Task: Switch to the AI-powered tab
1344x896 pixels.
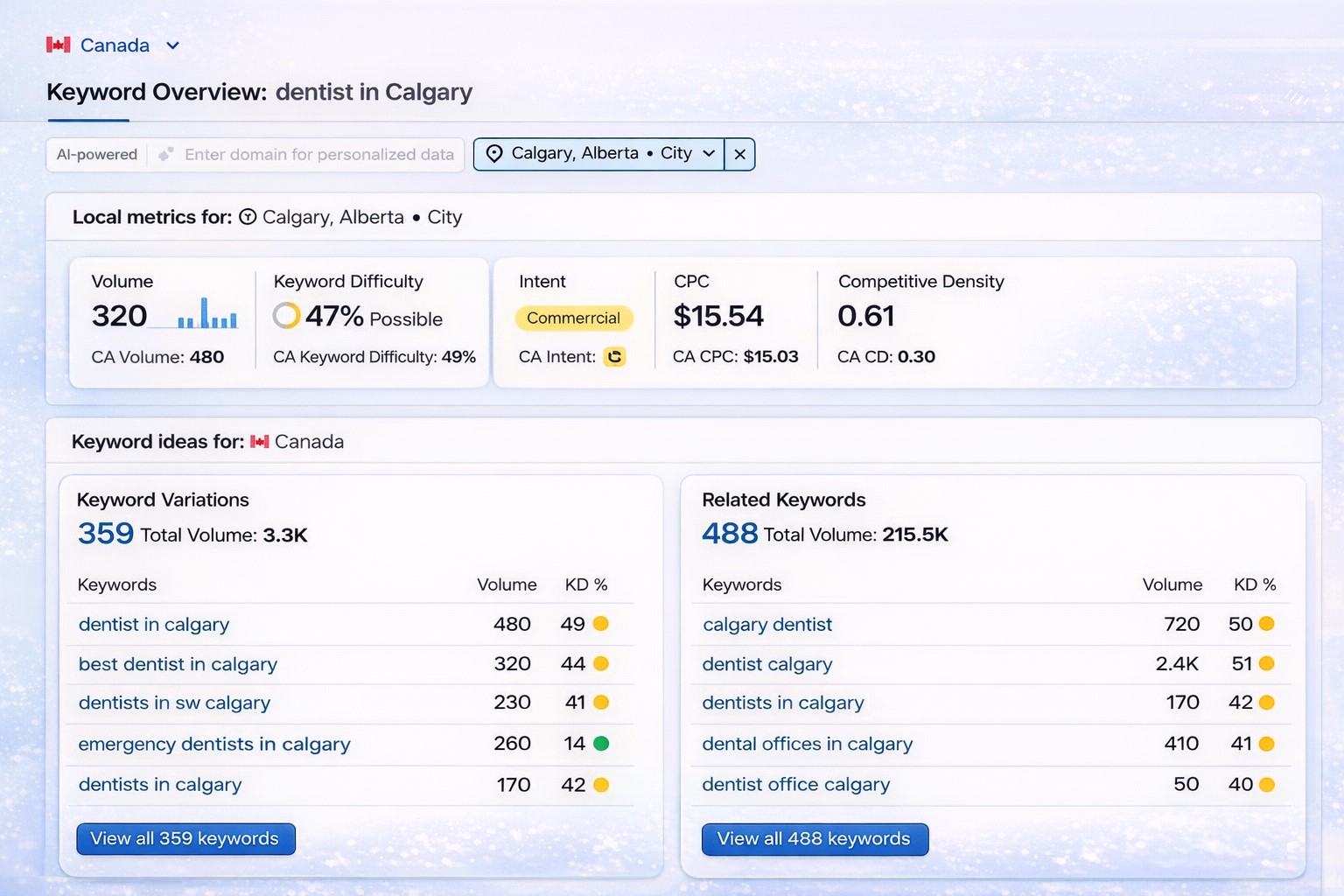Action: [x=96, y=154]
